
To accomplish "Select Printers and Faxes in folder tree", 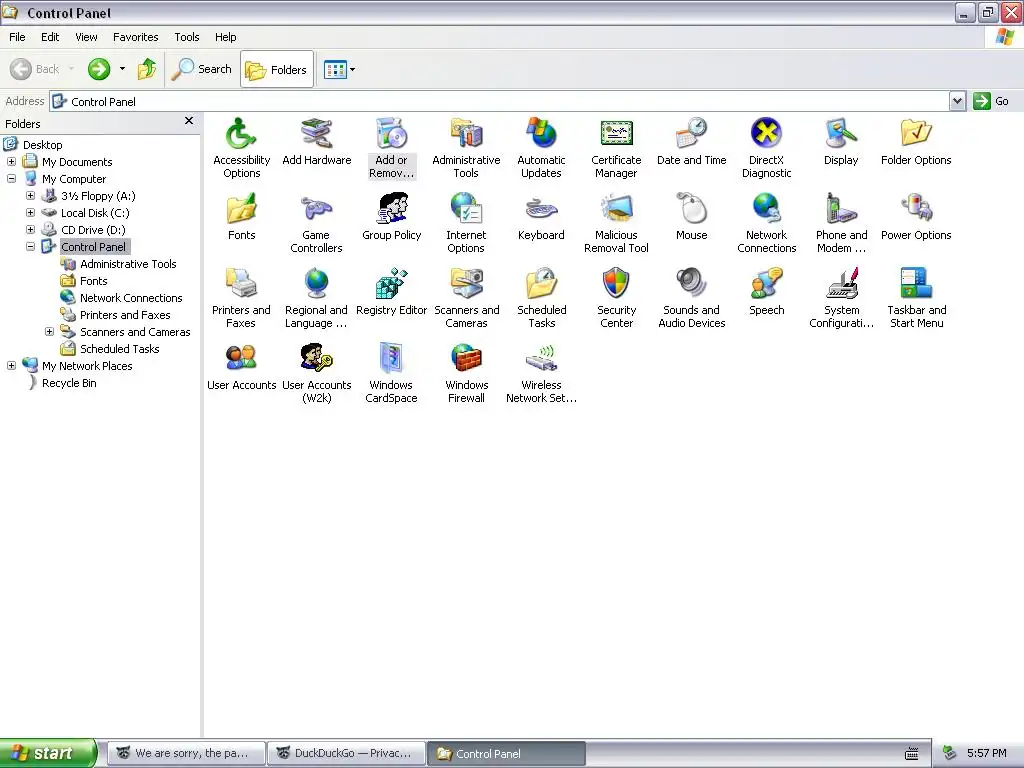I will click(125, 315).
